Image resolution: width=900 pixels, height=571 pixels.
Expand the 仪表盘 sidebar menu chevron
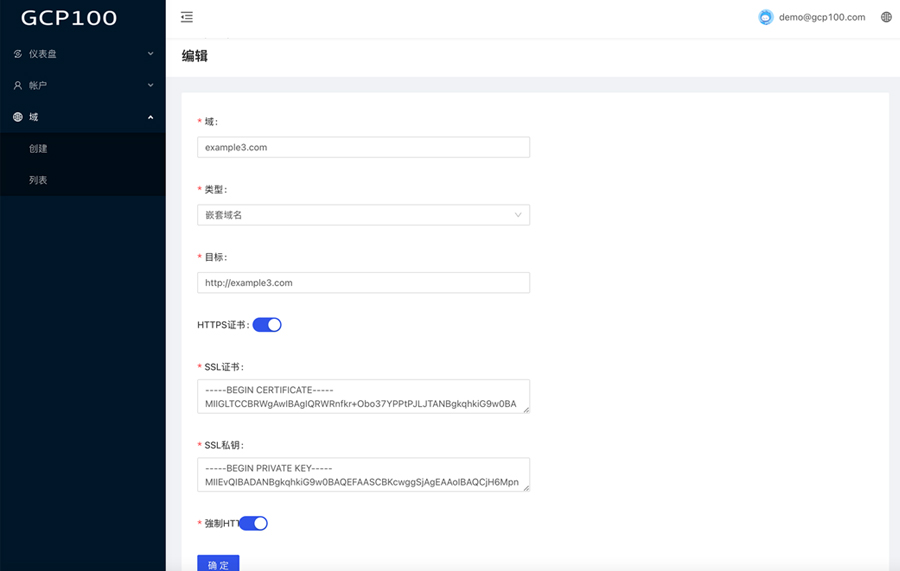(x=151, y=54)
